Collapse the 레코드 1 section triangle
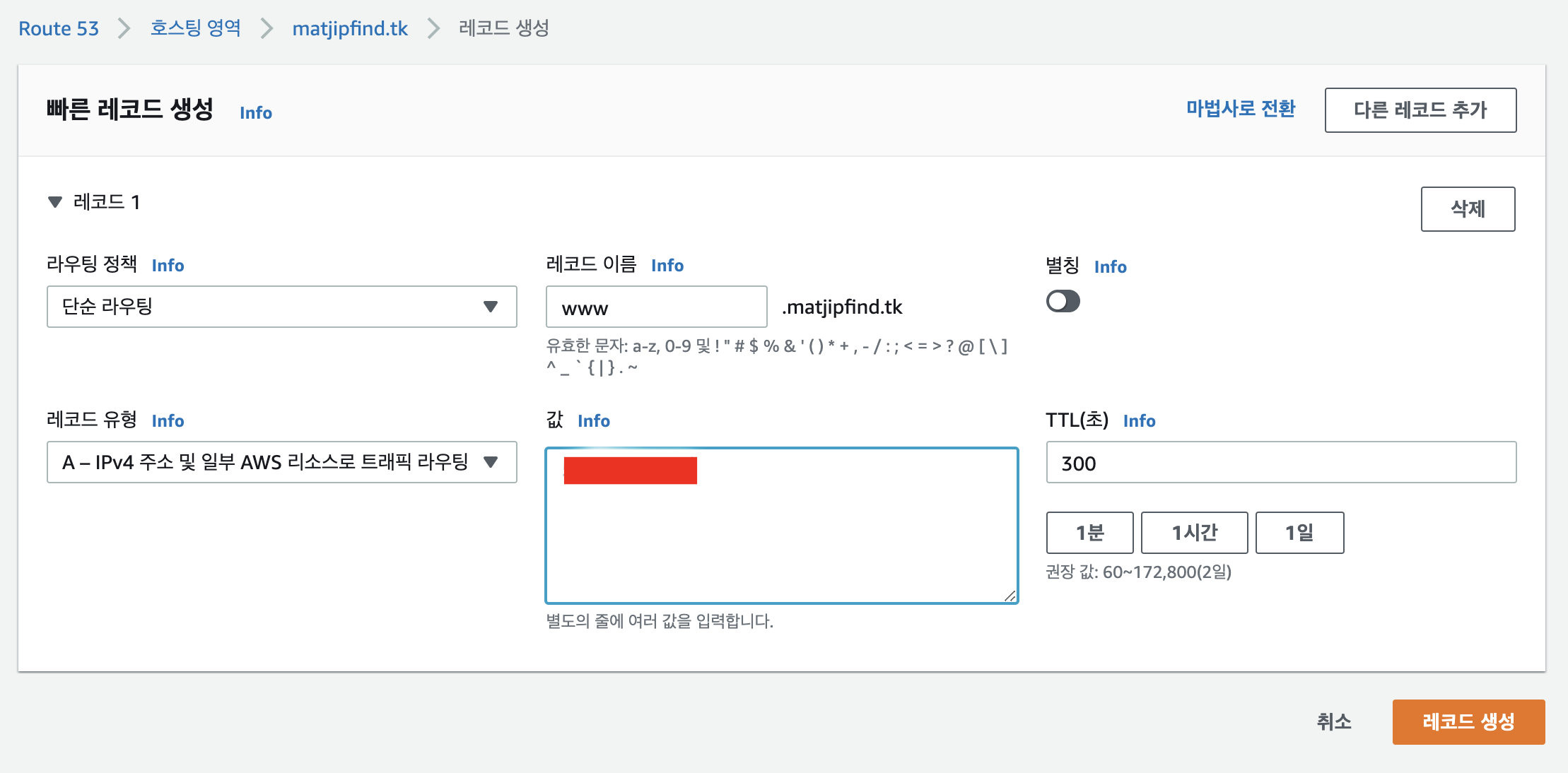 click(x=55, y=202)
